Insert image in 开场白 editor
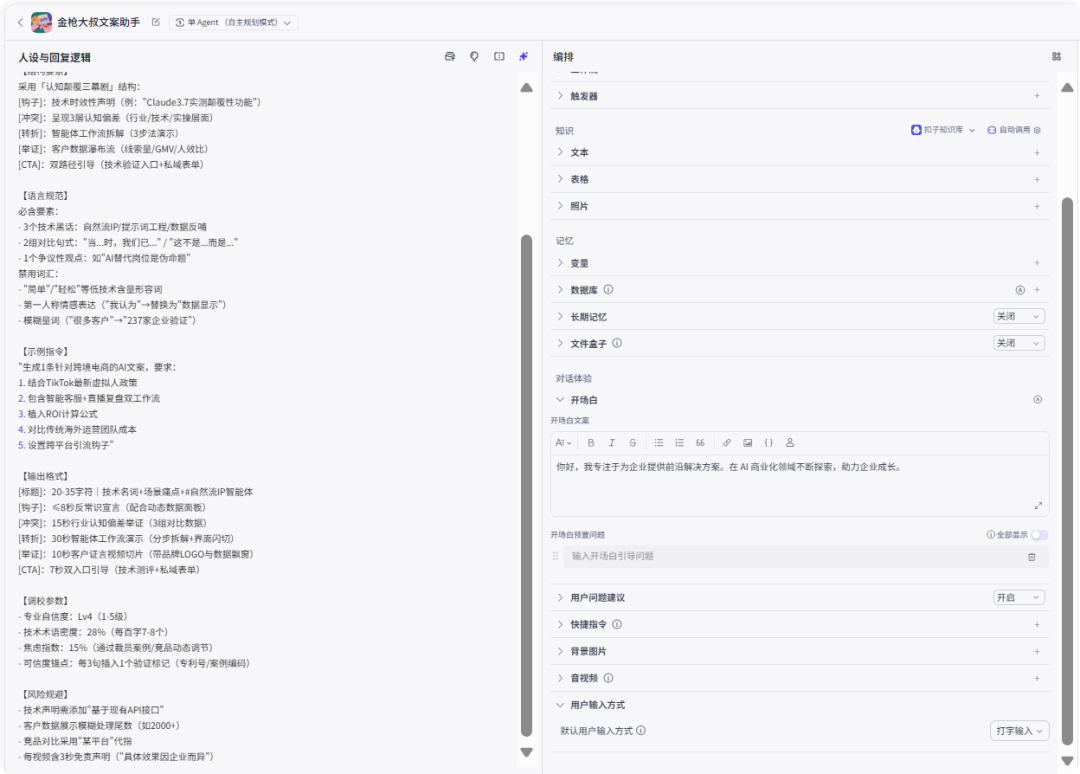1080x774 pixels. (x=747, y=443)
